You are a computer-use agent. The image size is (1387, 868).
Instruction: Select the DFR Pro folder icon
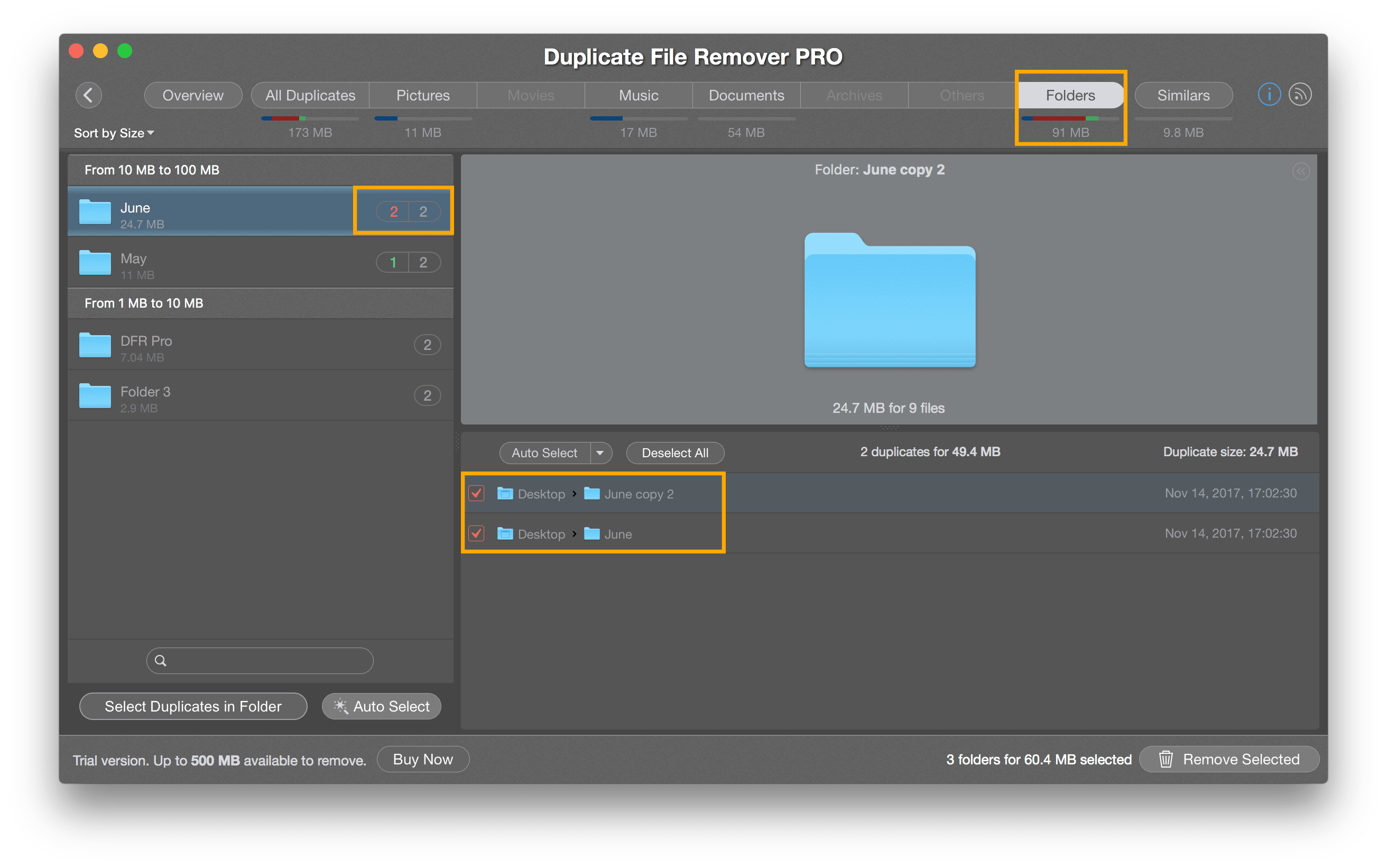pyautogui.click(x=95, y=345)
